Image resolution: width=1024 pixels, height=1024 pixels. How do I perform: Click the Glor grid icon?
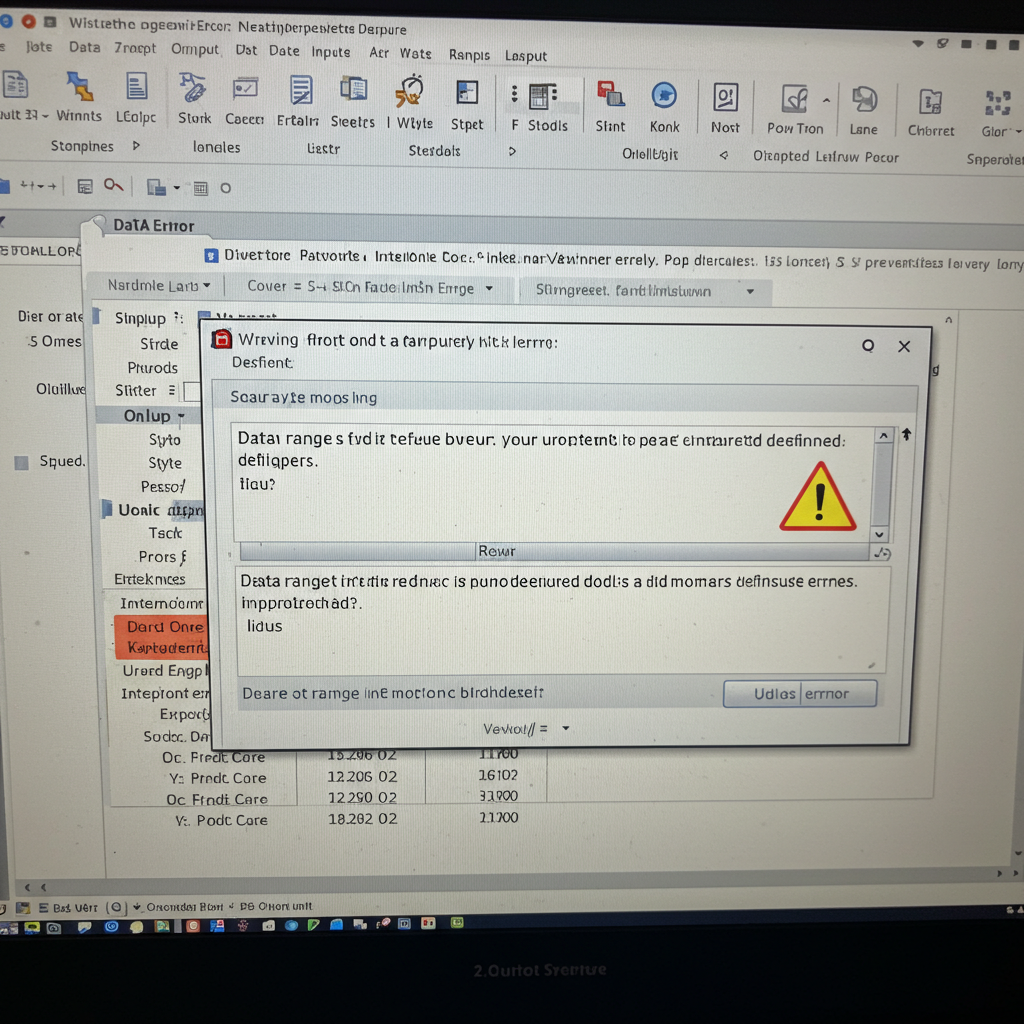(x=997, y=103)
